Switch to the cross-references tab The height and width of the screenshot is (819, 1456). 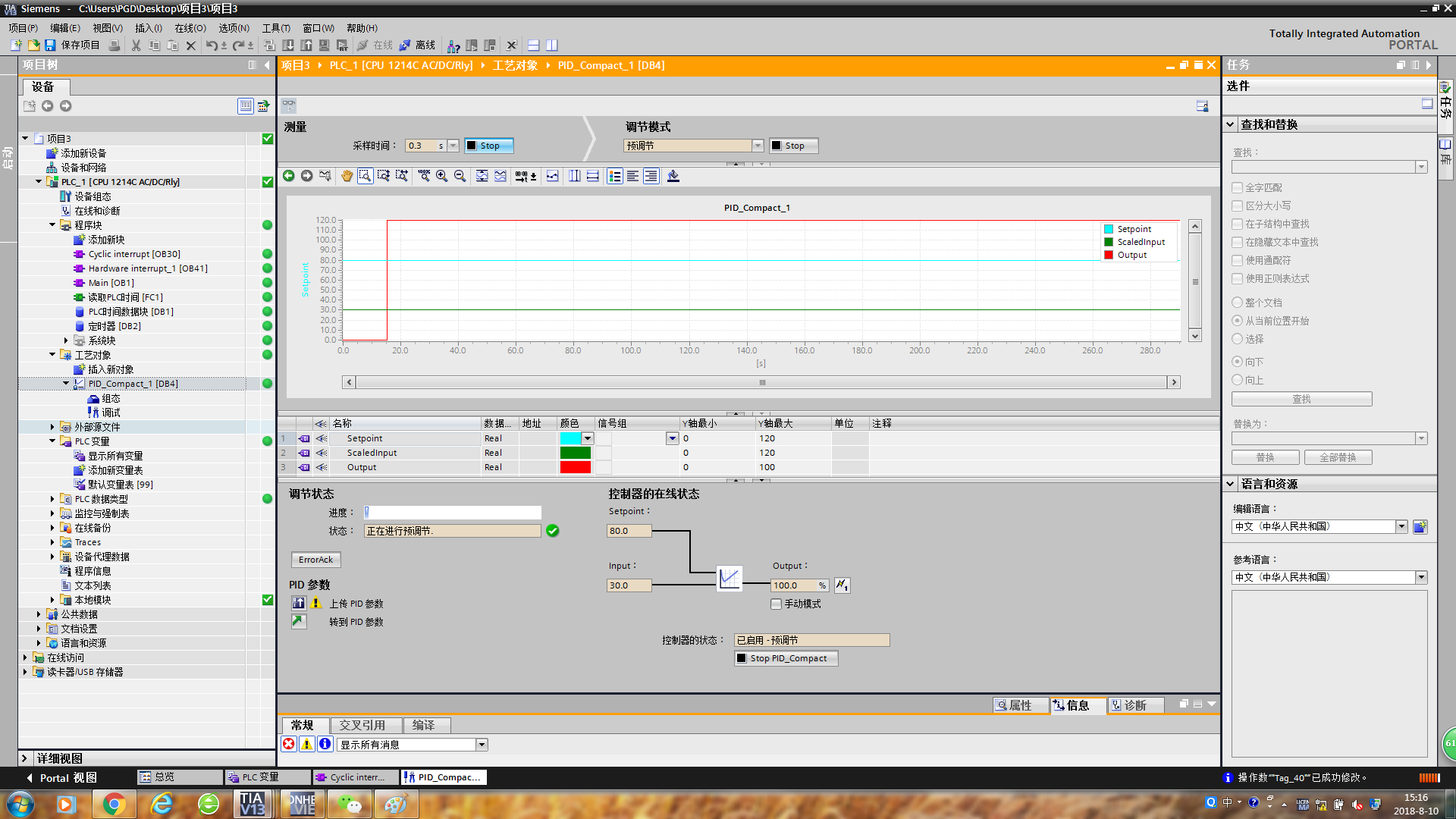pos(362,725)
